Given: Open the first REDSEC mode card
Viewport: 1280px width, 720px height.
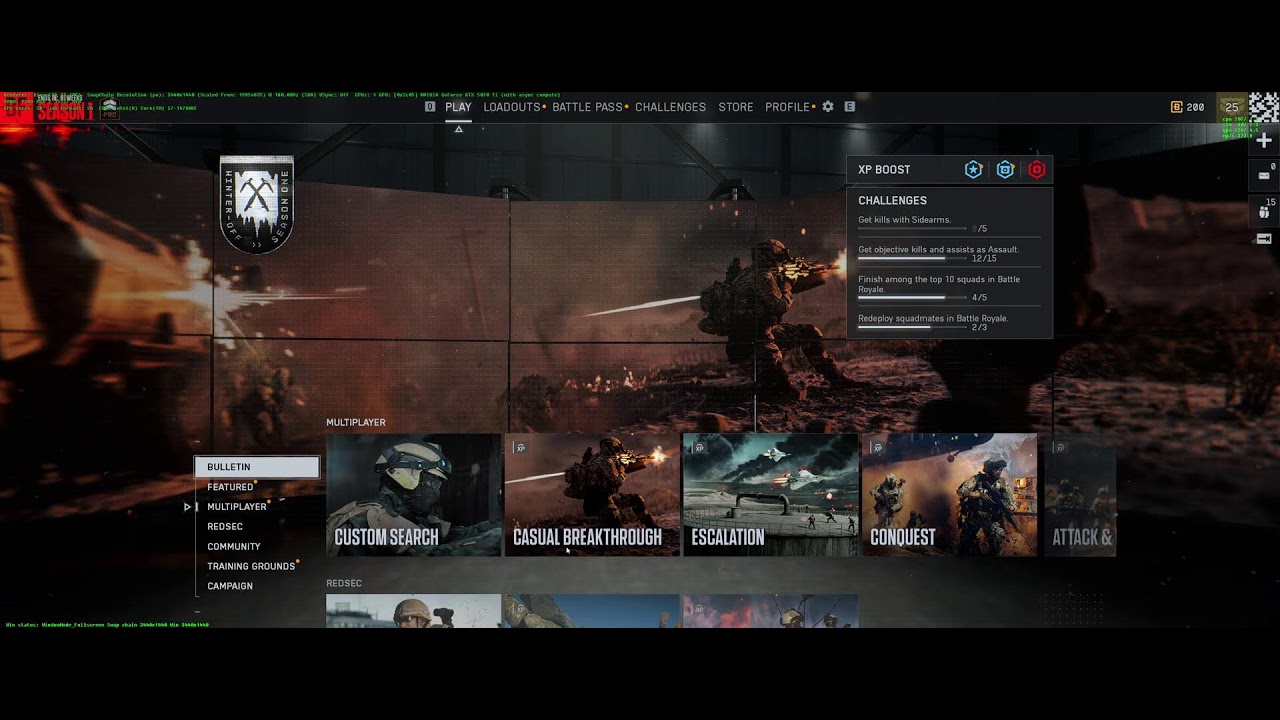Looking at the screenshot, I should (x=414, y=611).
